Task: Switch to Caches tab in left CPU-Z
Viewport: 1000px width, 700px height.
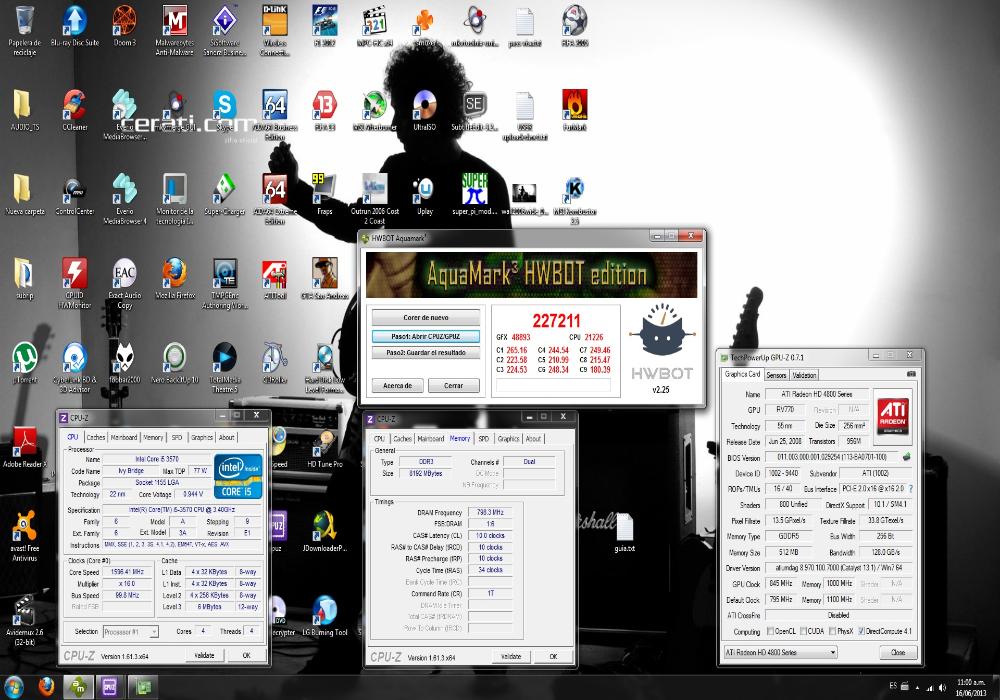Action: pyautogui.click(x=96, y=437)
